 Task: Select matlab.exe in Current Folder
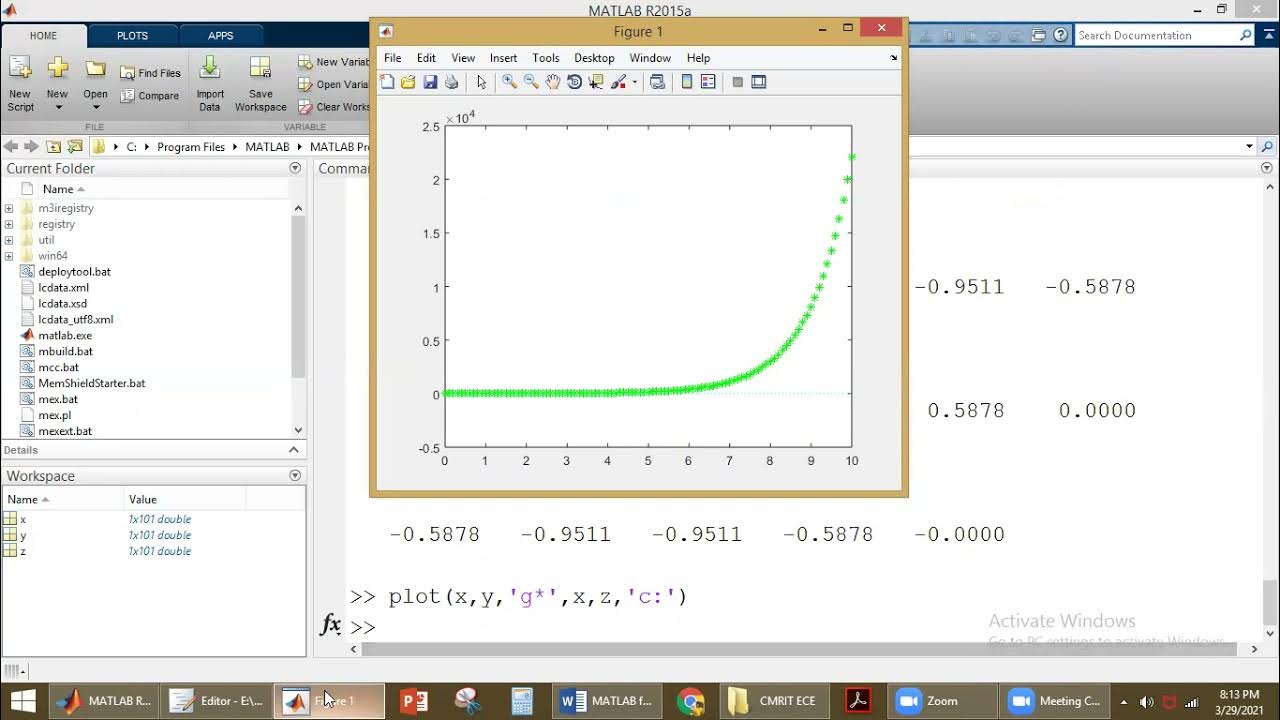point(65,335)
